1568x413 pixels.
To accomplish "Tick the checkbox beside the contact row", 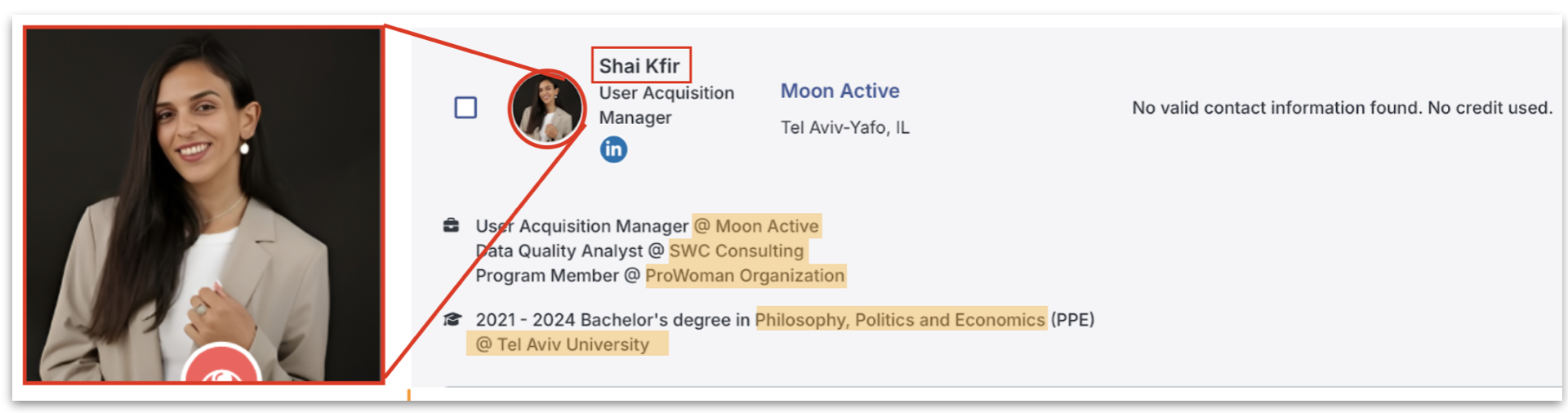I will point(465,108).
